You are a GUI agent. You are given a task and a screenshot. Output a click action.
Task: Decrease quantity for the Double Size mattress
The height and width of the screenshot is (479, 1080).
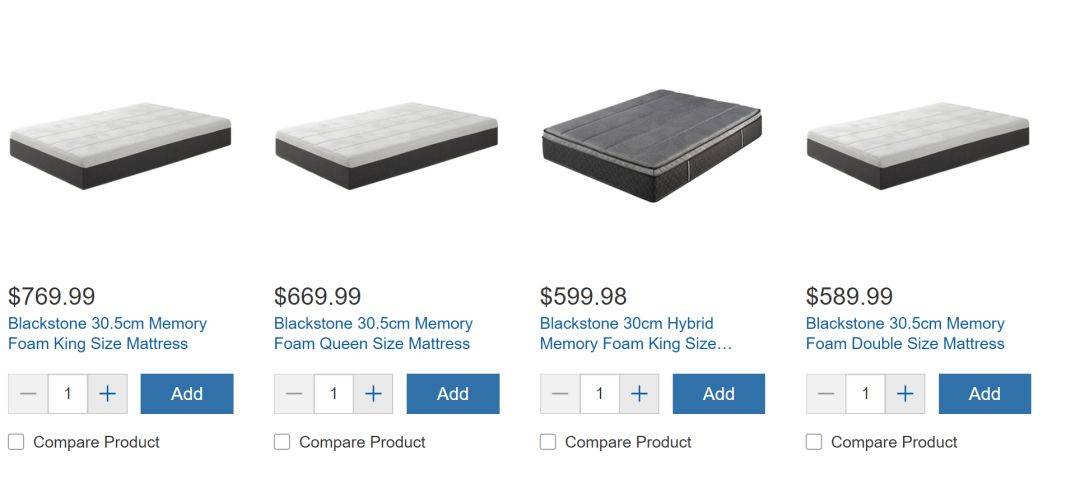pos(826,394)
